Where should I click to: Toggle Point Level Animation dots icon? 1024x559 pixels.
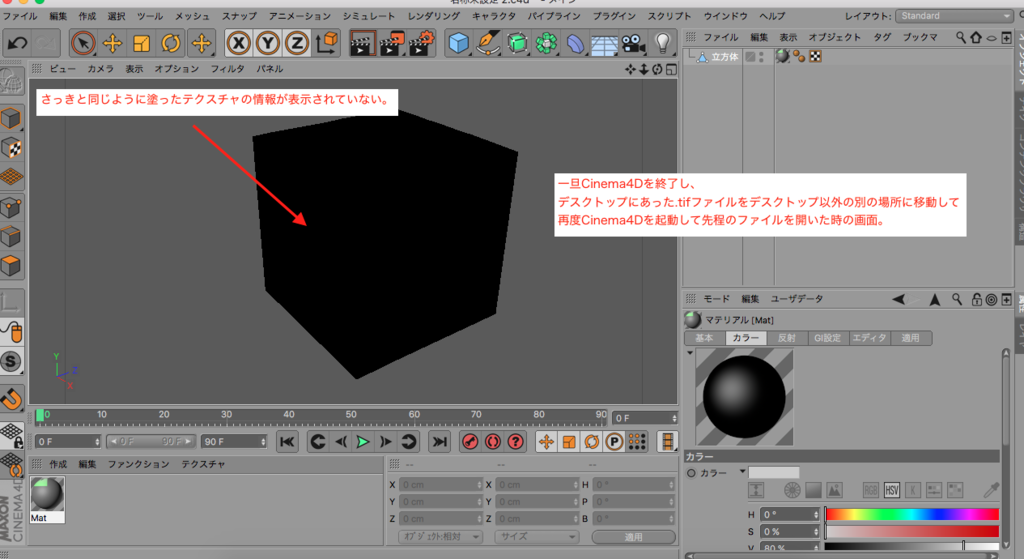tap(637, 442)
